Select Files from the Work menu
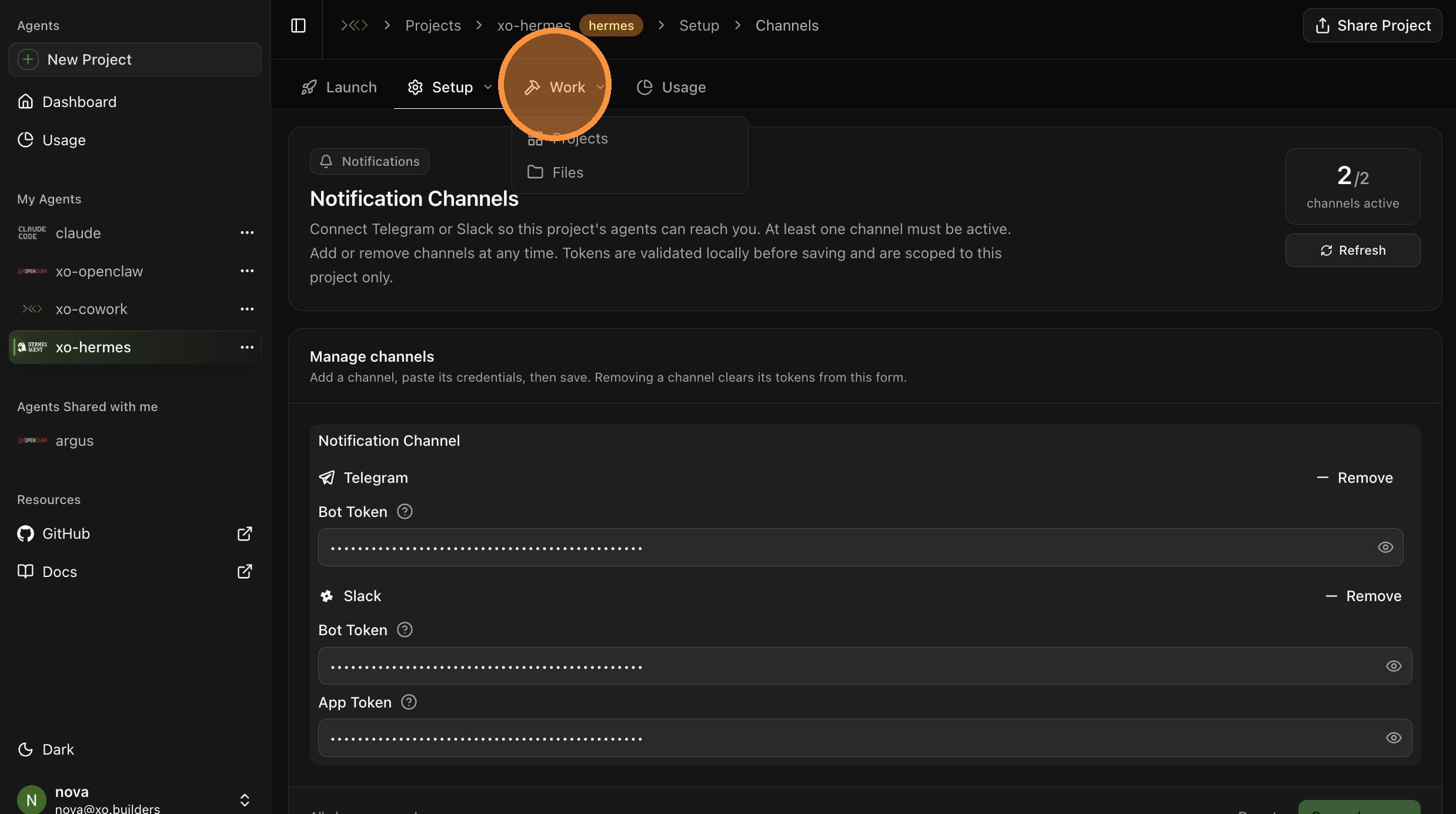Image resolution: width=1456 pixels, height=814 pixels. tap(630, 172)
